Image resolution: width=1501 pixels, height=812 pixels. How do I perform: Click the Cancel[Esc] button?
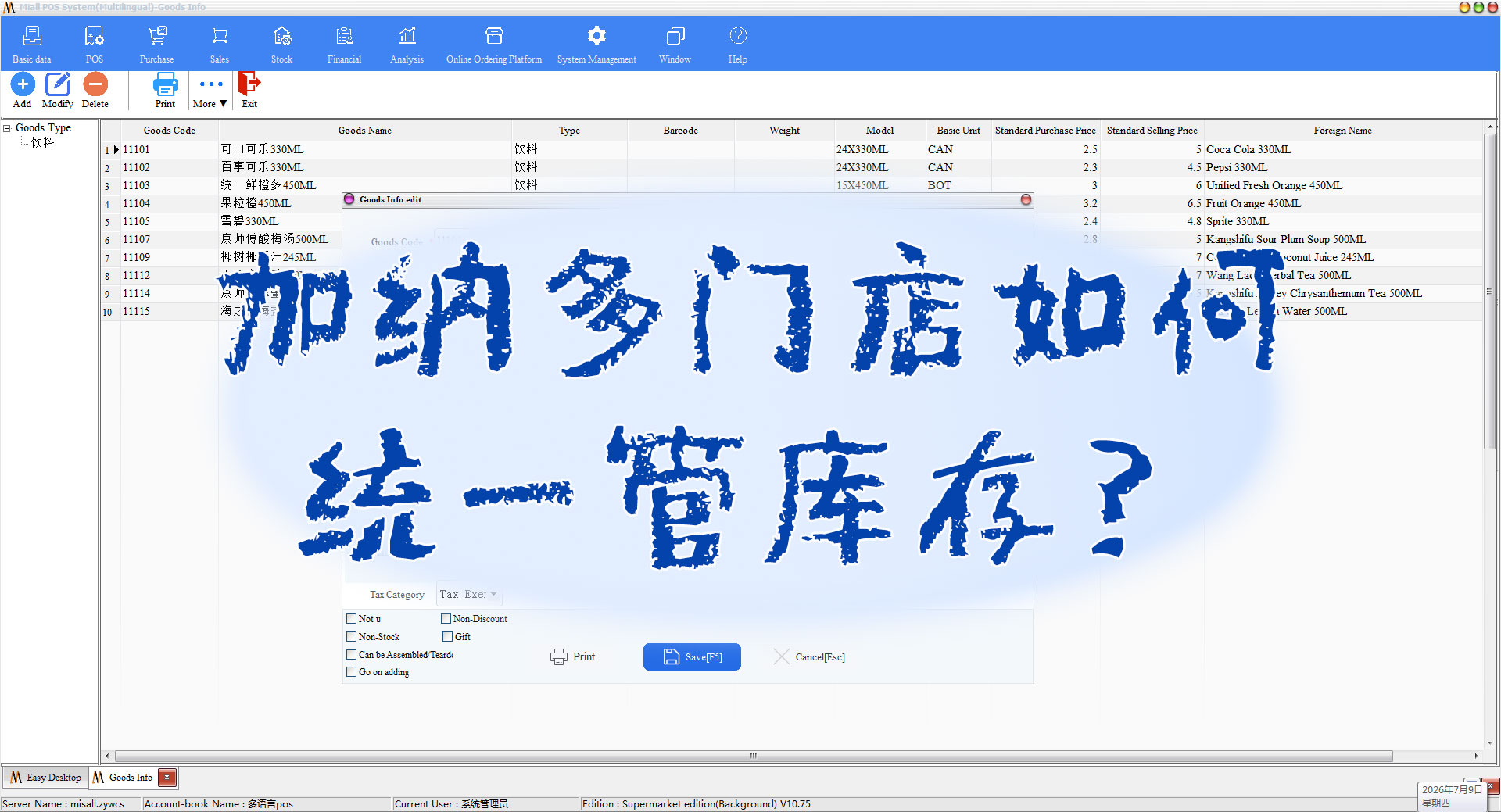pos(809,657)
